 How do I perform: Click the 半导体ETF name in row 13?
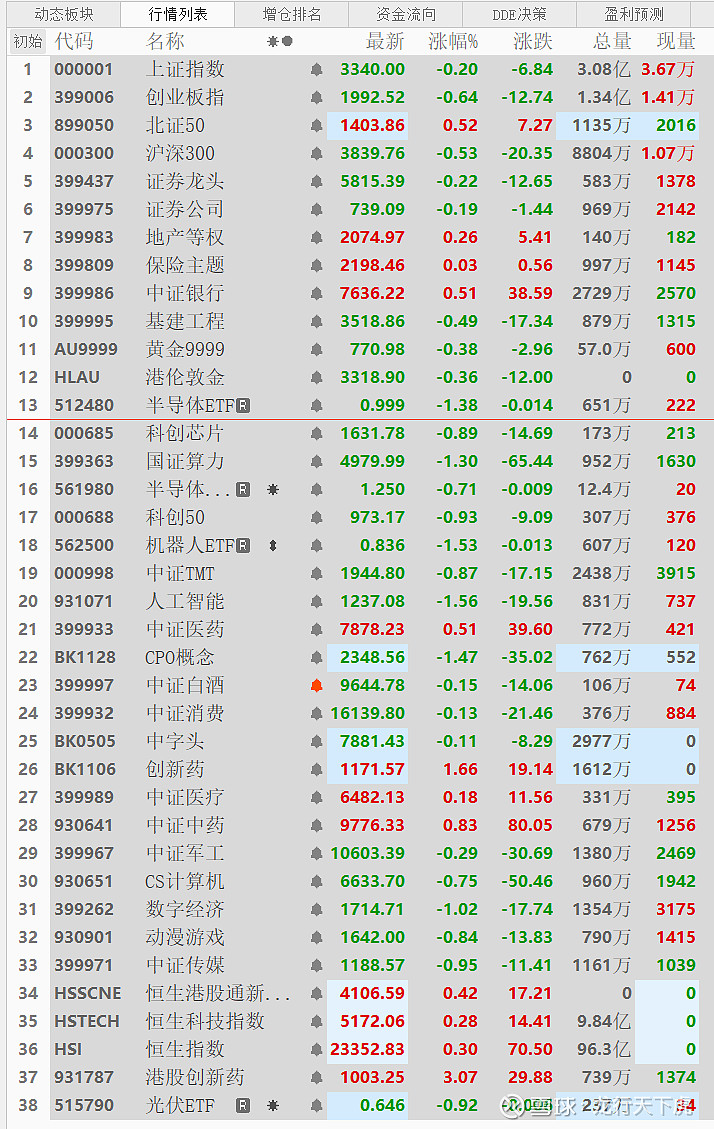point(190,405)
